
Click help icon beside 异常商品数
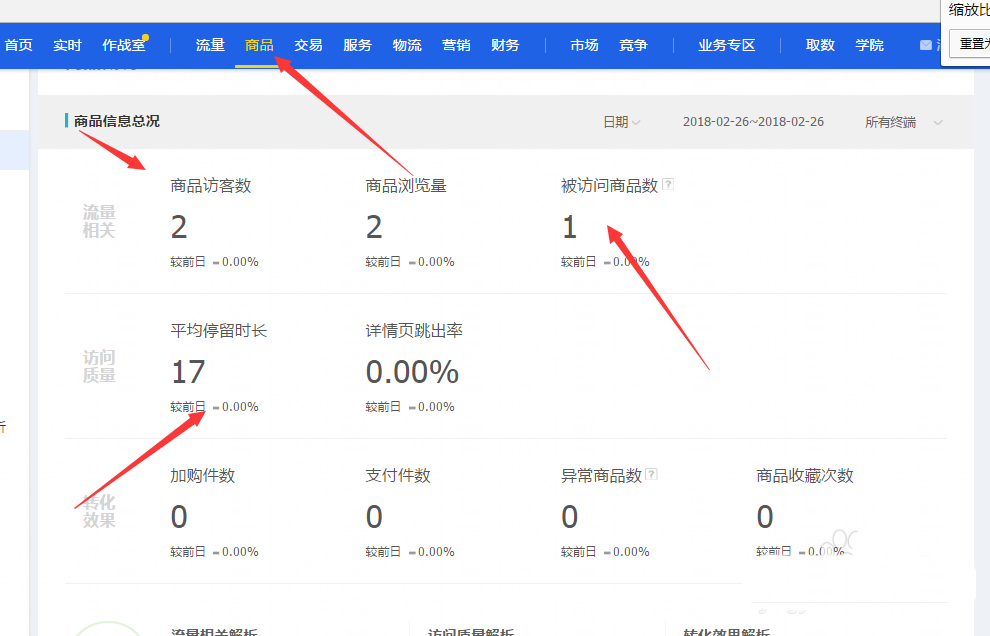652,474
